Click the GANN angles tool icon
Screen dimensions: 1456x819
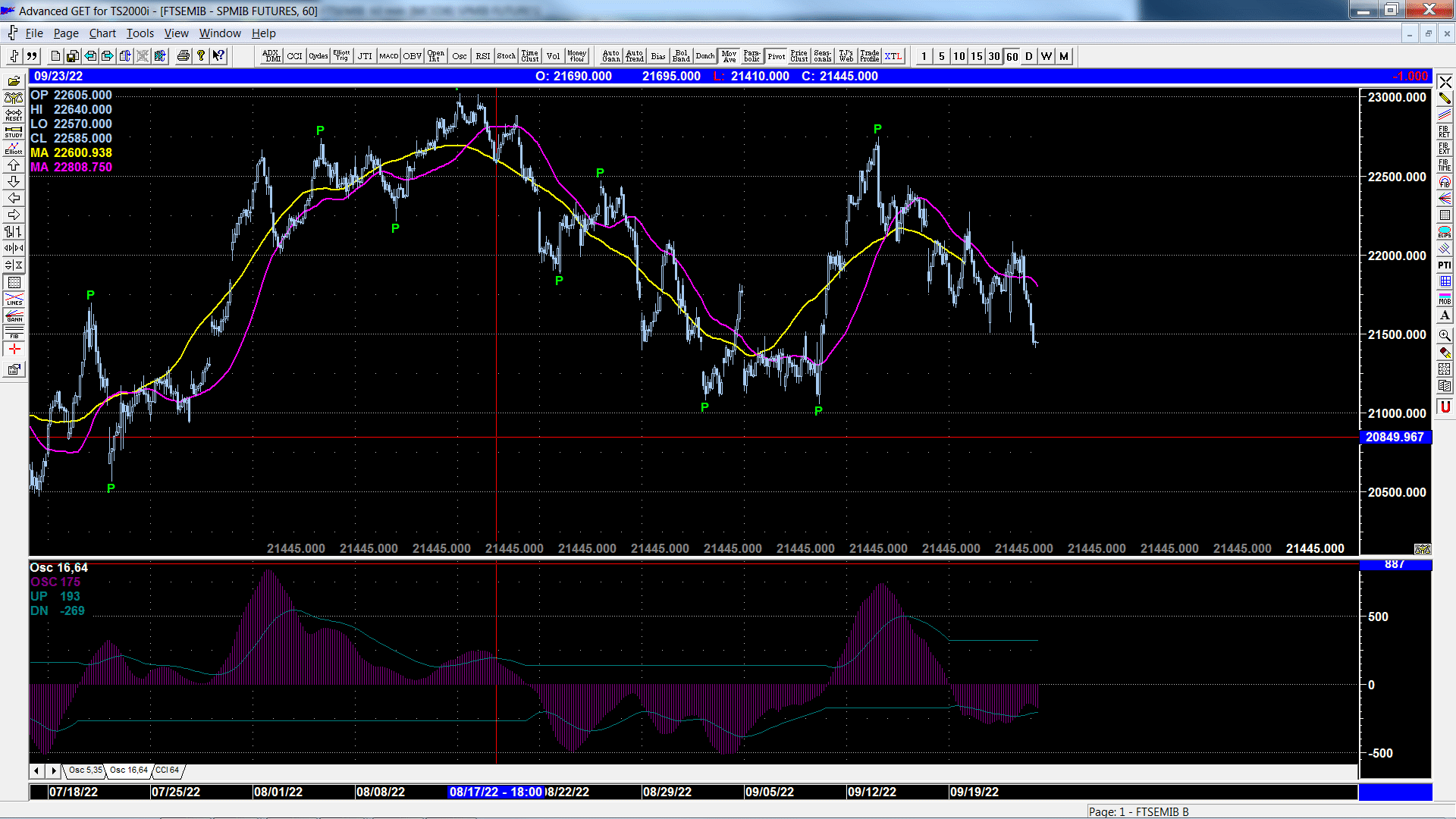[14, 315]
